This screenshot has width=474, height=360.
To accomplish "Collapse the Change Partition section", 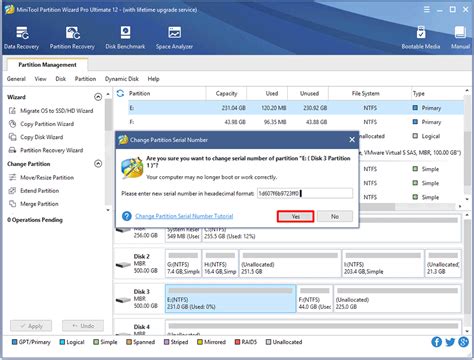I will [x=98, y=164].
